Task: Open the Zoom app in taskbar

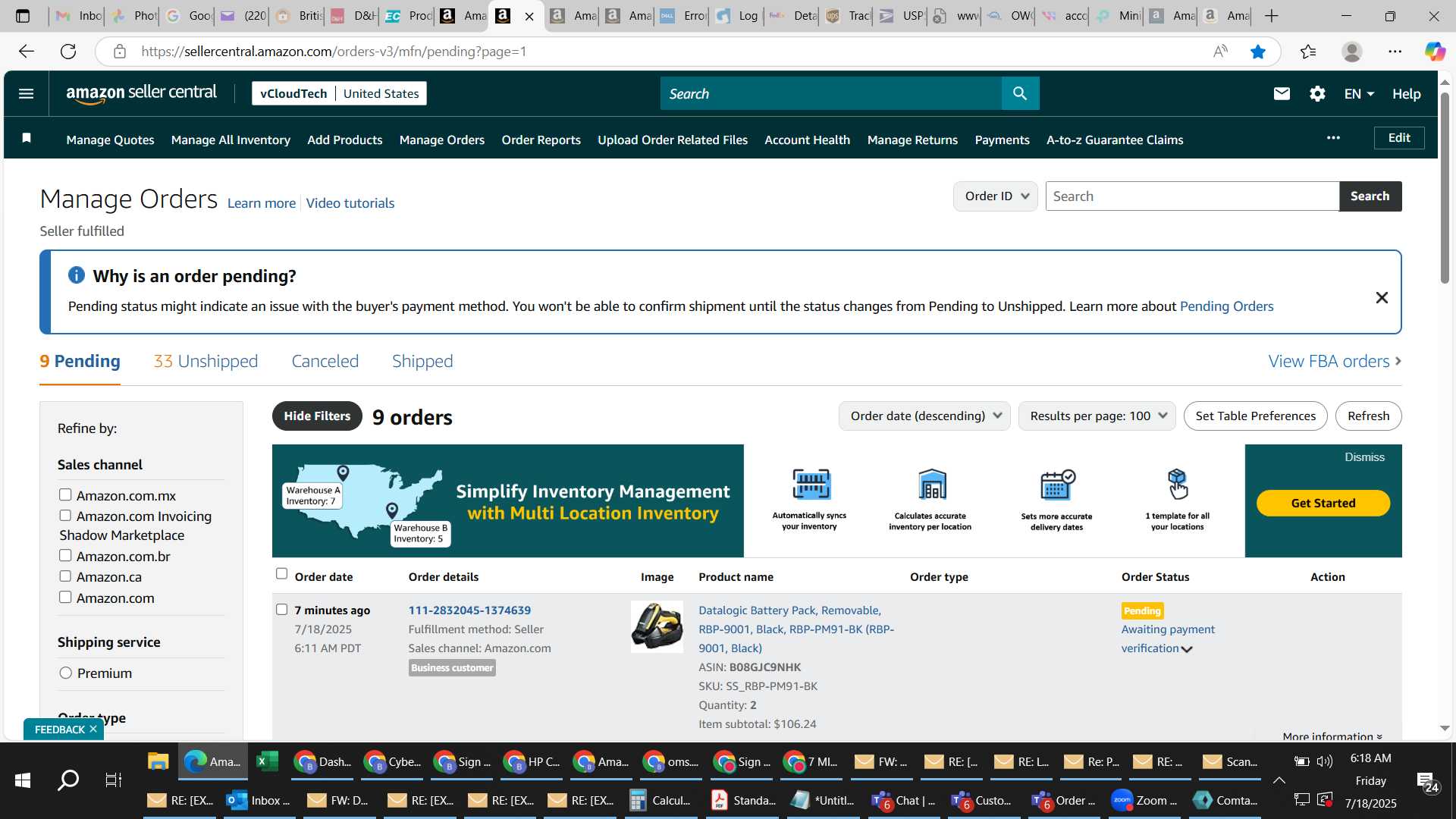Action: (1144, 800)
